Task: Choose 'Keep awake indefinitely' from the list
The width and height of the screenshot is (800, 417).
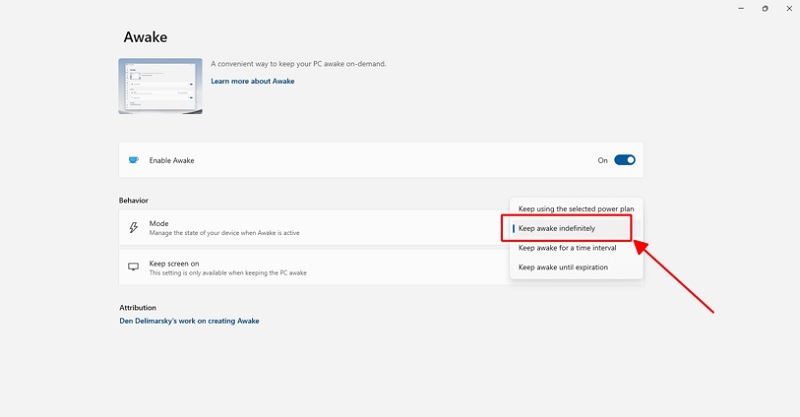Action: 557,228
